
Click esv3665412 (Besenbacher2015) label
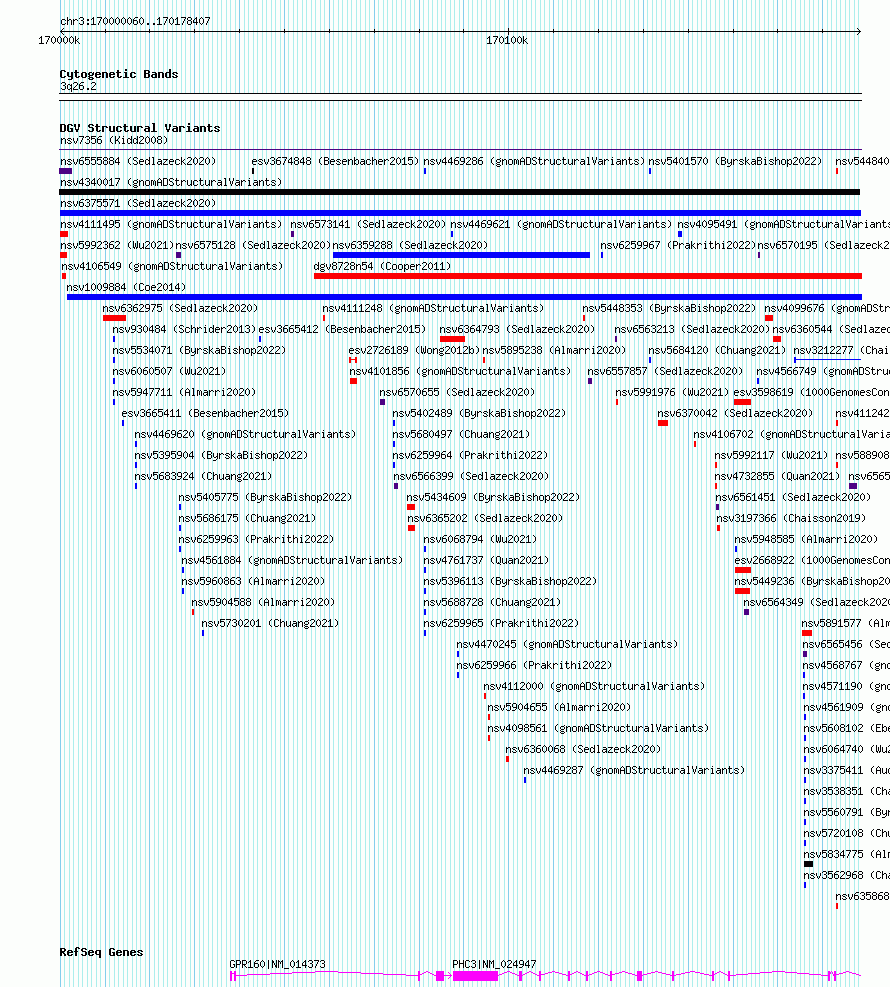point(342,329)
